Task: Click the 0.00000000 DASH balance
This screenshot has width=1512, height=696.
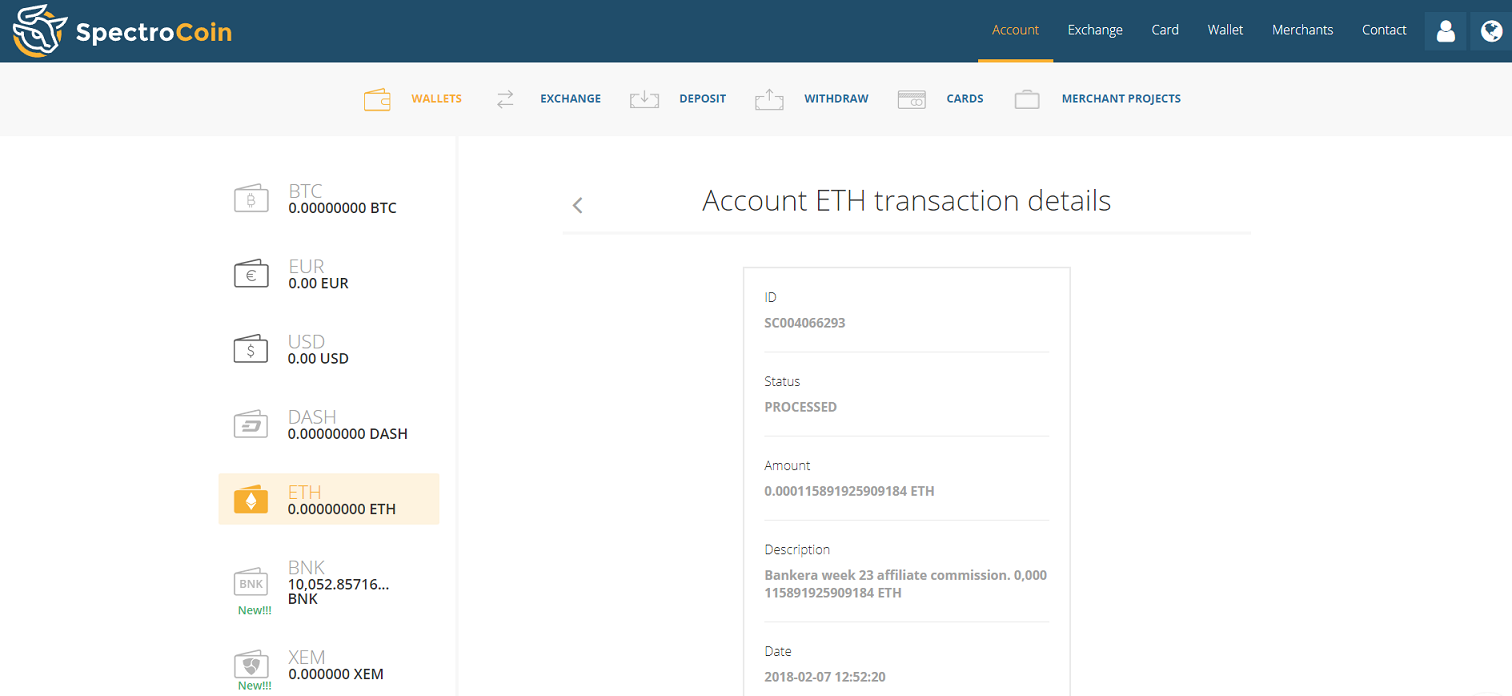Action: point(348,434)
